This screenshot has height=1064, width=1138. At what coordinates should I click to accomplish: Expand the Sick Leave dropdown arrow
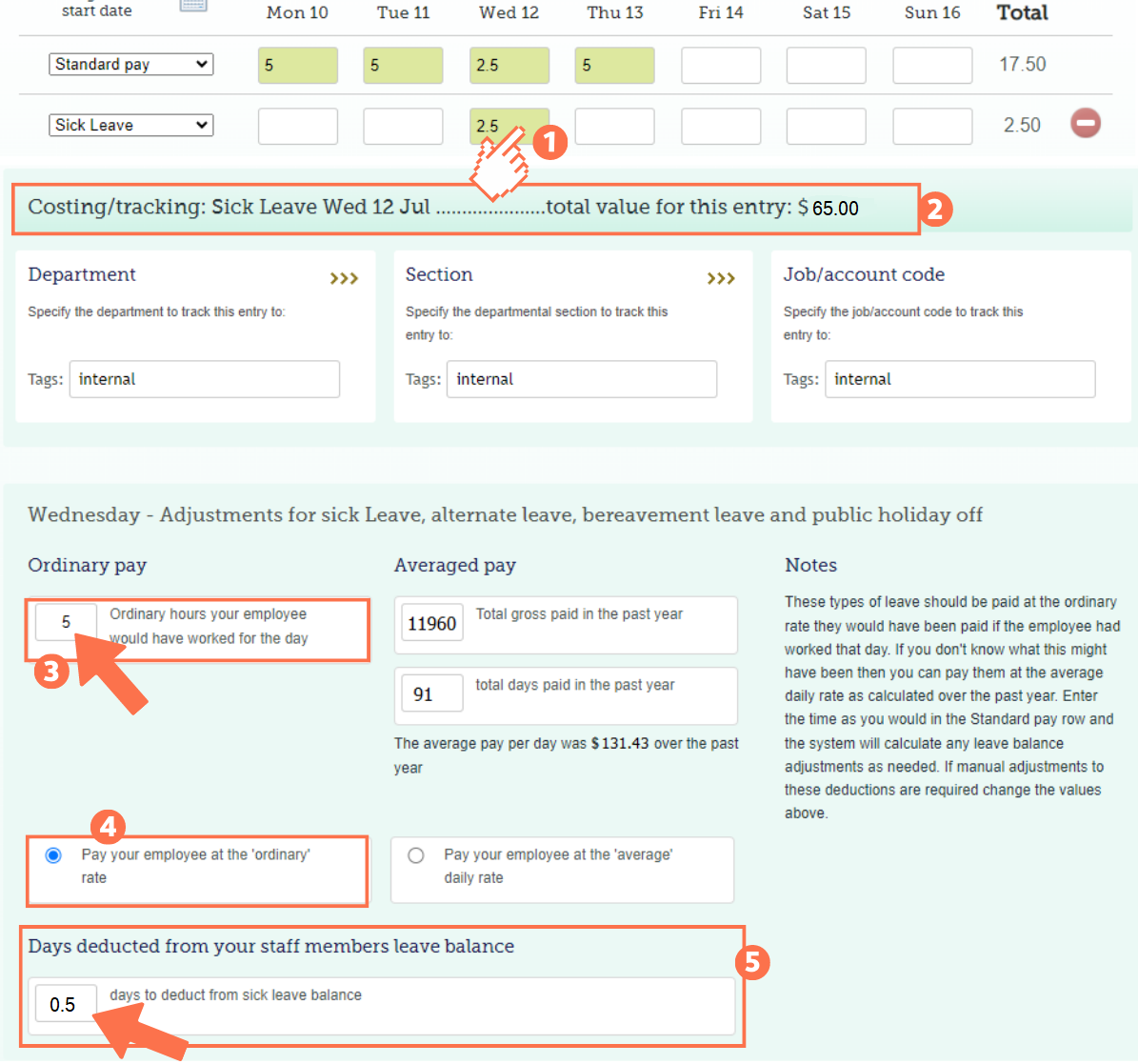tap(203, 125)
